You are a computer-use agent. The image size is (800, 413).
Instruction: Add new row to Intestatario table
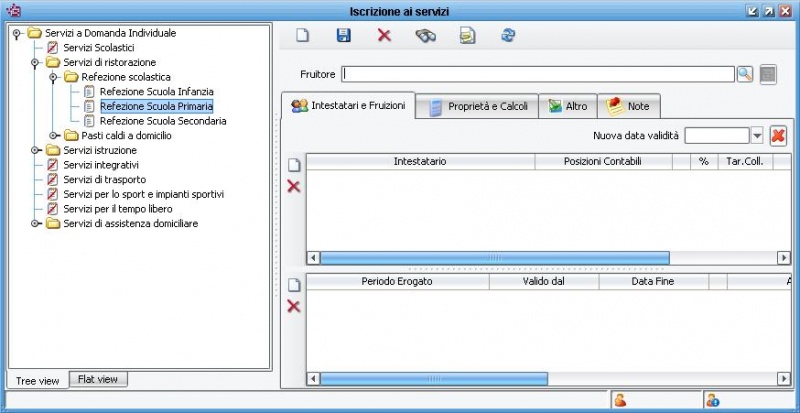294,165
